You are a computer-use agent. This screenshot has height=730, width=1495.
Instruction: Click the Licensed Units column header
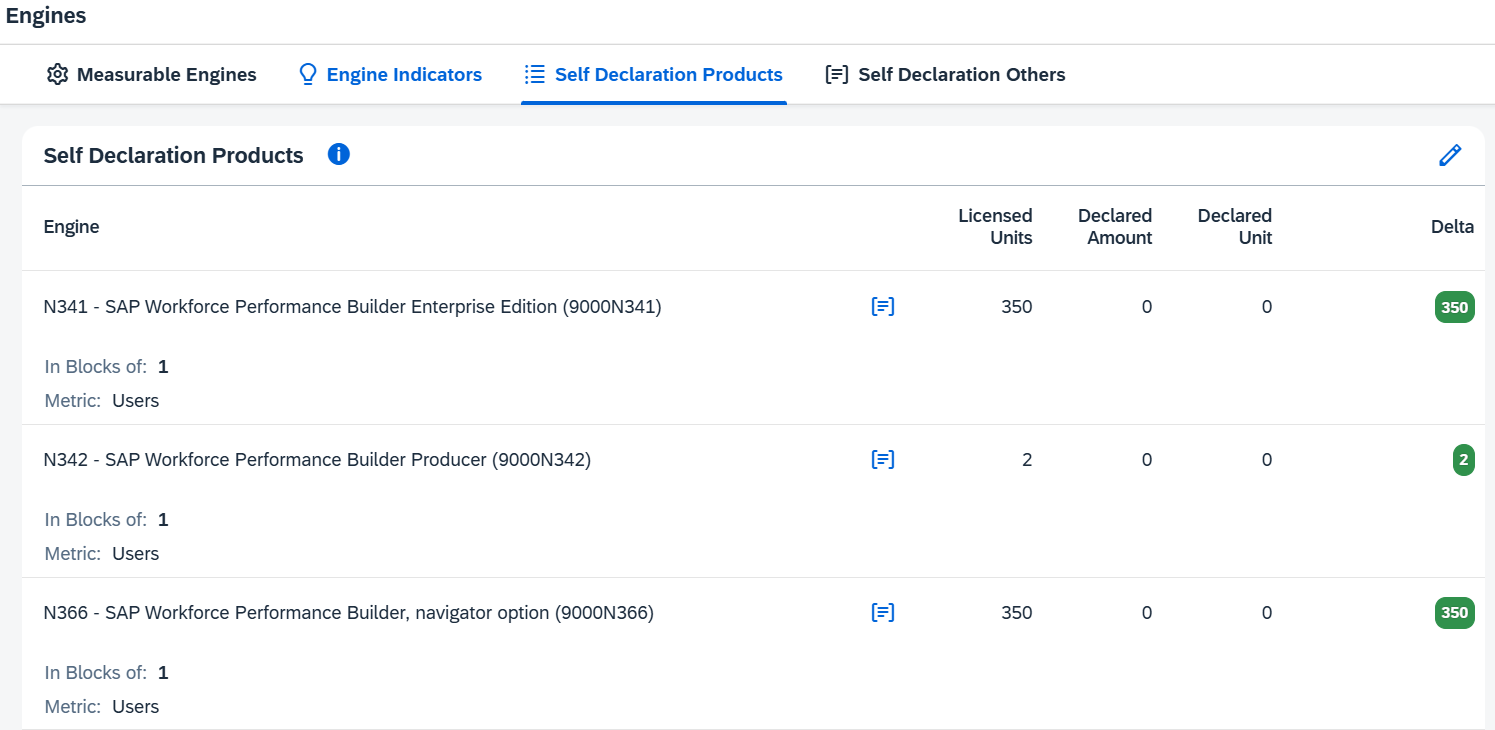[x=995, y=227]
